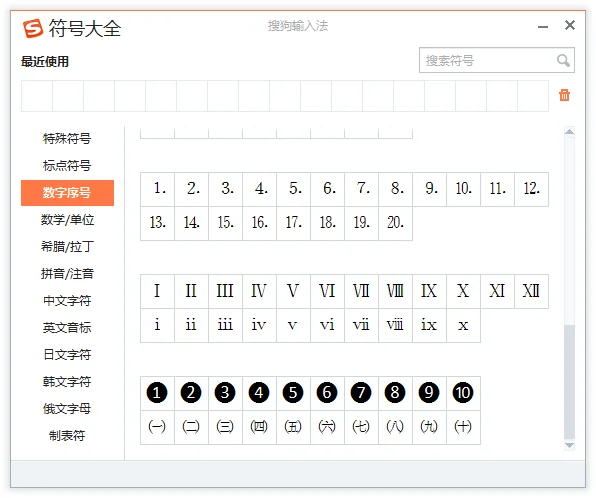Switch to the 标点符号 category
Viewport: 596px width, 498px height.
[x=67, y=166]
